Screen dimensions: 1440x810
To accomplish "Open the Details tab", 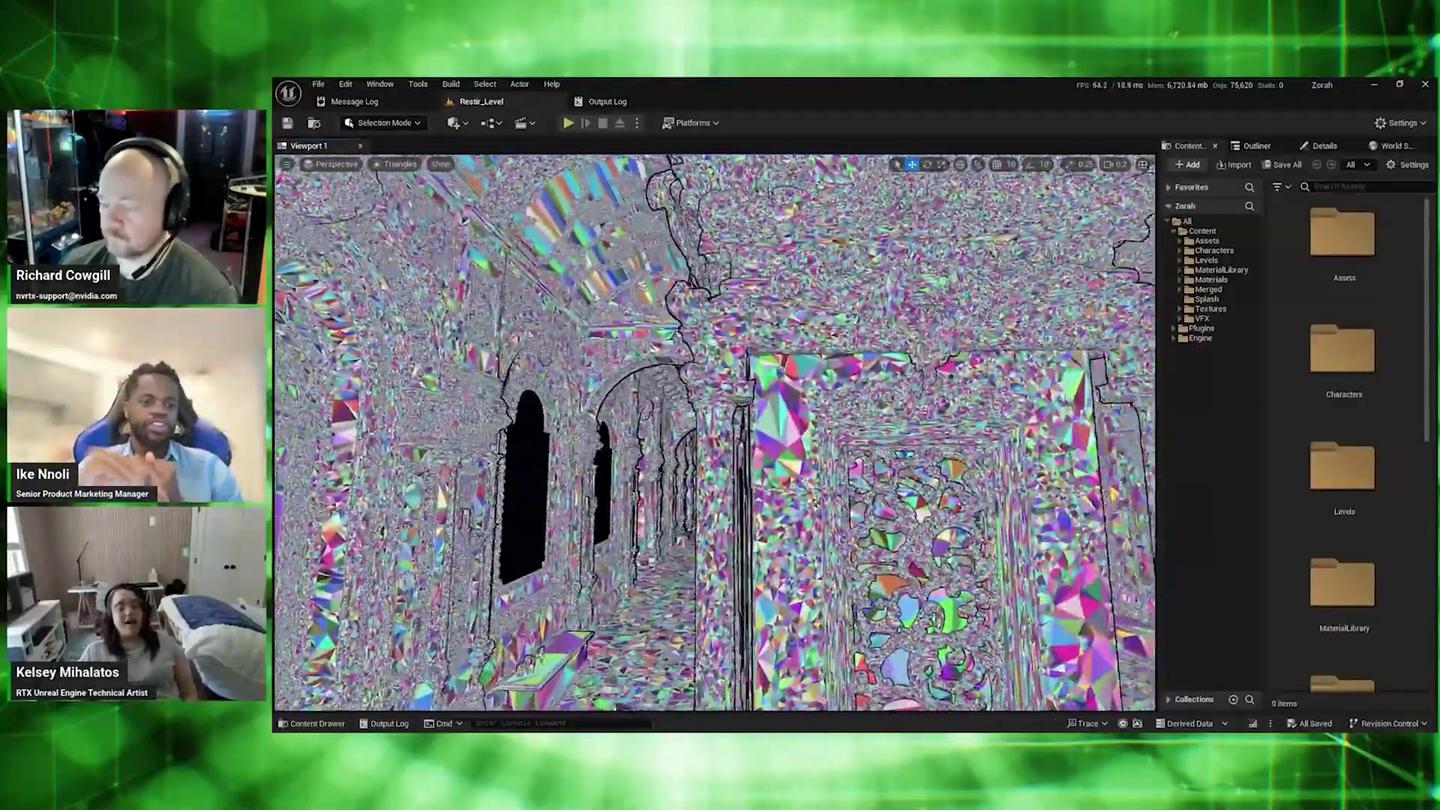I will coord(1318,146).
